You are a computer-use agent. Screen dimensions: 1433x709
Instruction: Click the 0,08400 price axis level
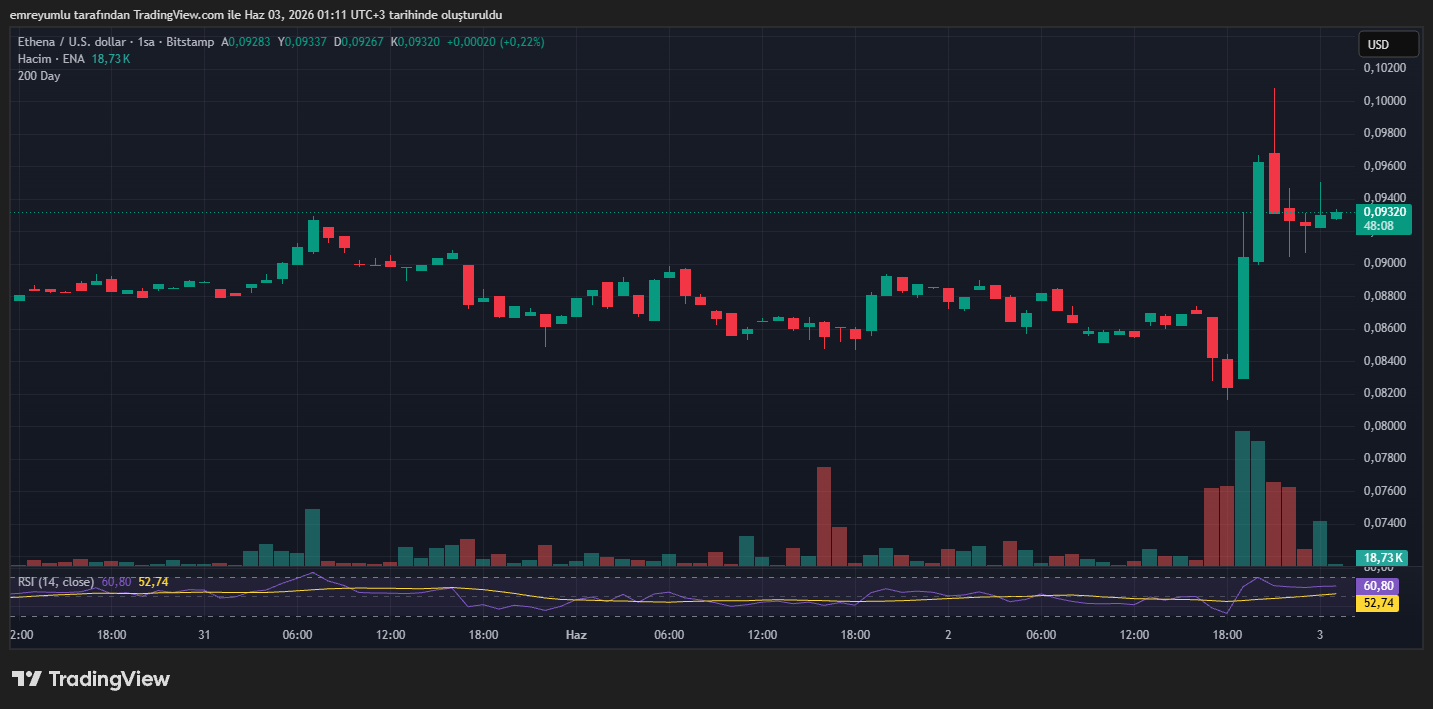1385,361
